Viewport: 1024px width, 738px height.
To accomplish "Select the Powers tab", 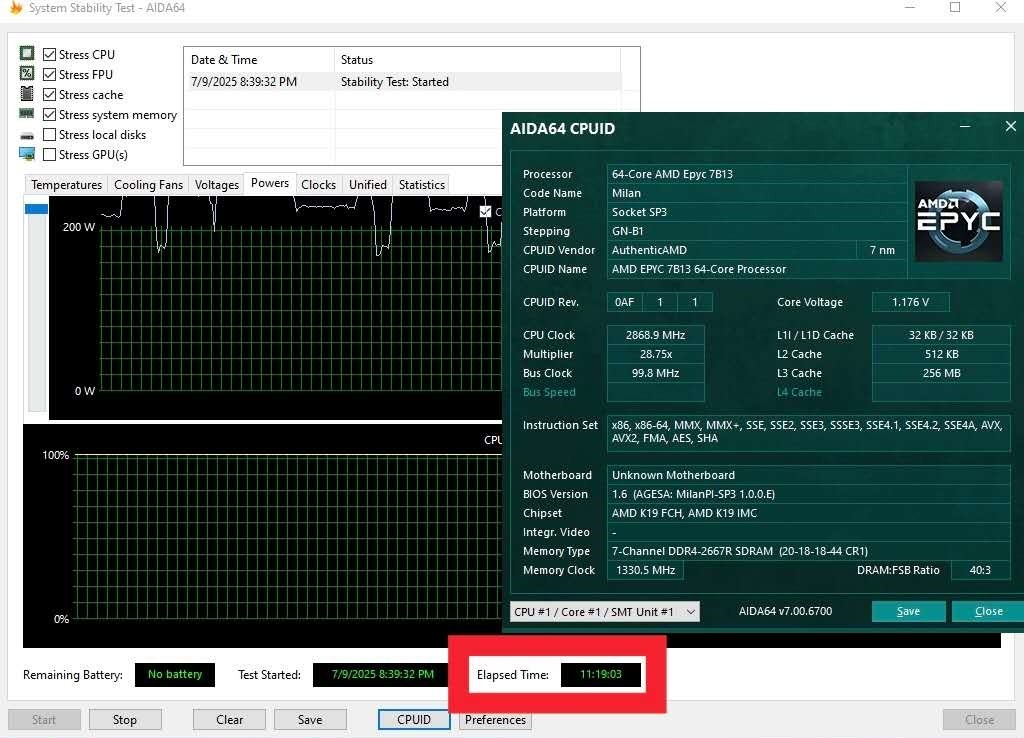I will [x=270, y=184].
